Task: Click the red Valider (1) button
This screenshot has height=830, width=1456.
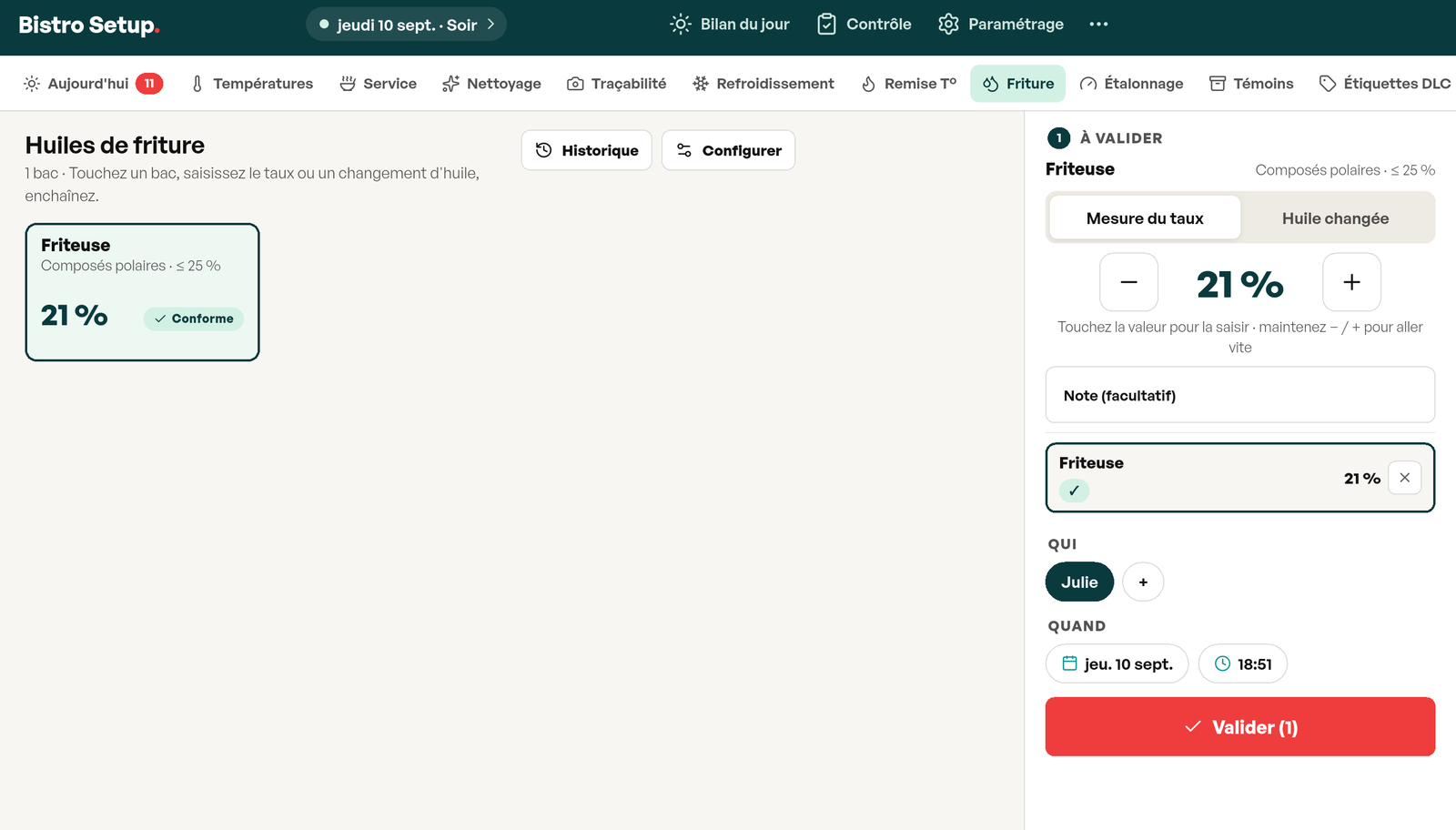Action: tap(1240, 727)
